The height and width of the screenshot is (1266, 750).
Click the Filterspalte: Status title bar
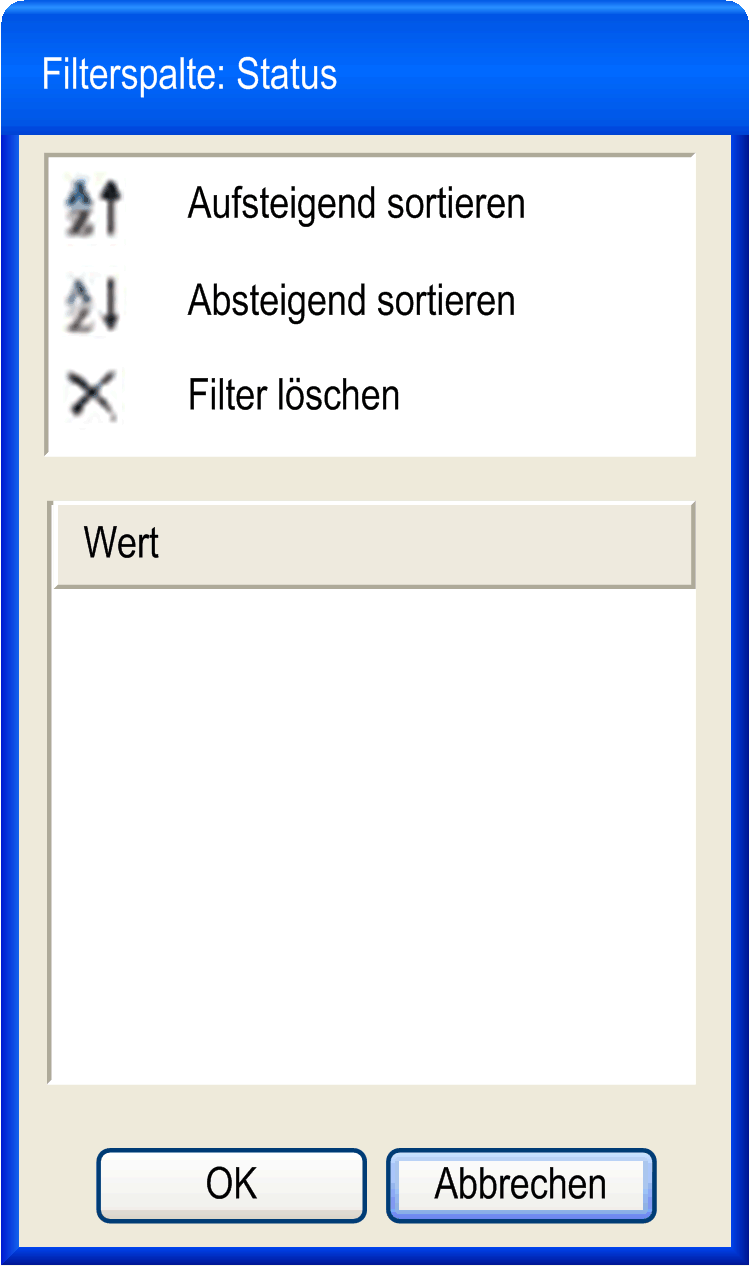[x=374, y=75]
